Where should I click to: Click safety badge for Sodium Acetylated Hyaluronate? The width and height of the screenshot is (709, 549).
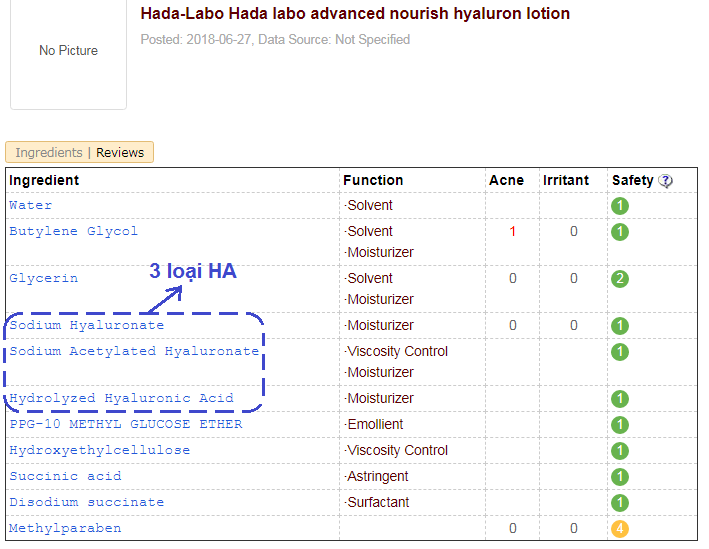click(620, 352)
